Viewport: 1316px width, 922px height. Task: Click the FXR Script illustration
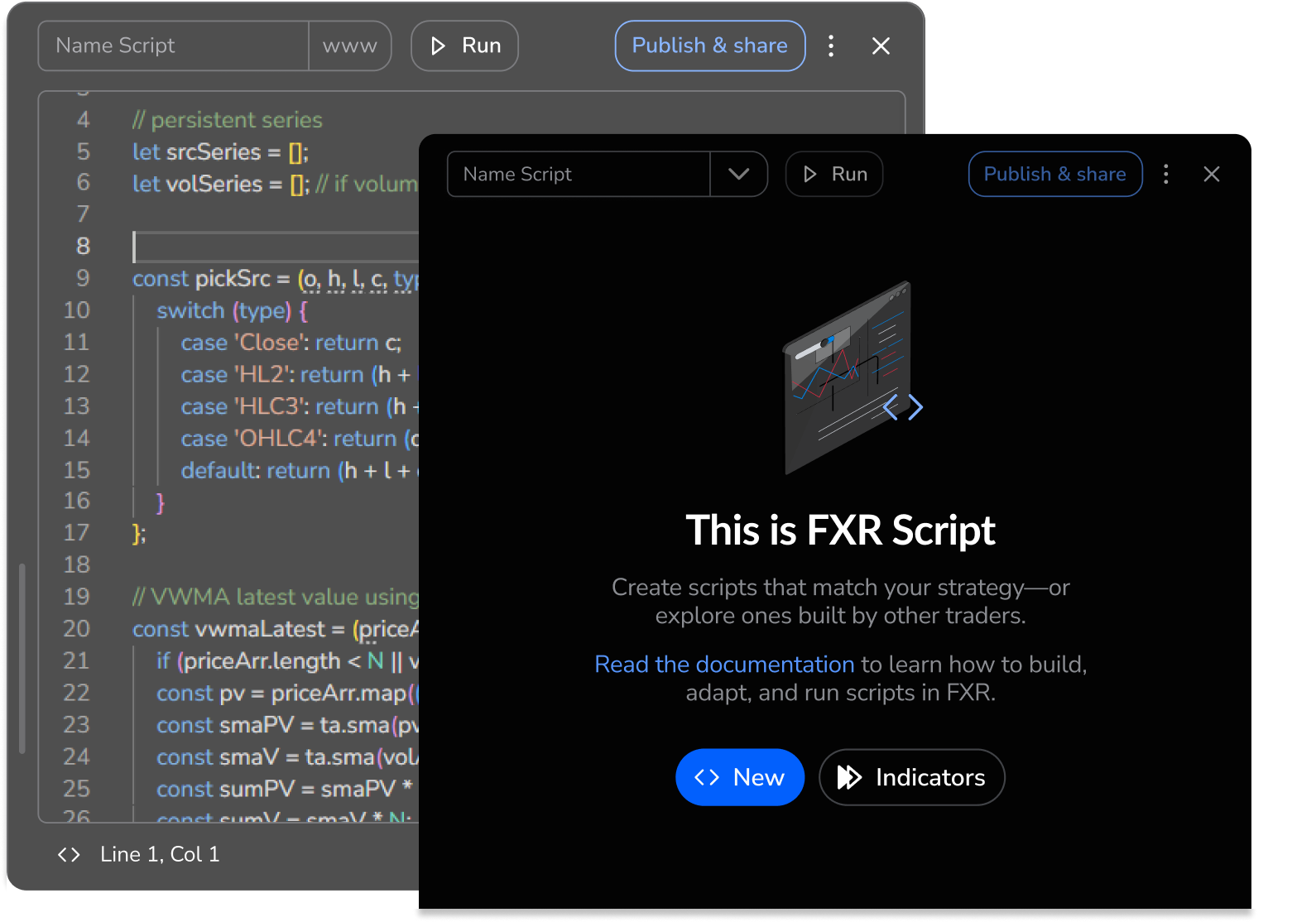coord(853,377)
